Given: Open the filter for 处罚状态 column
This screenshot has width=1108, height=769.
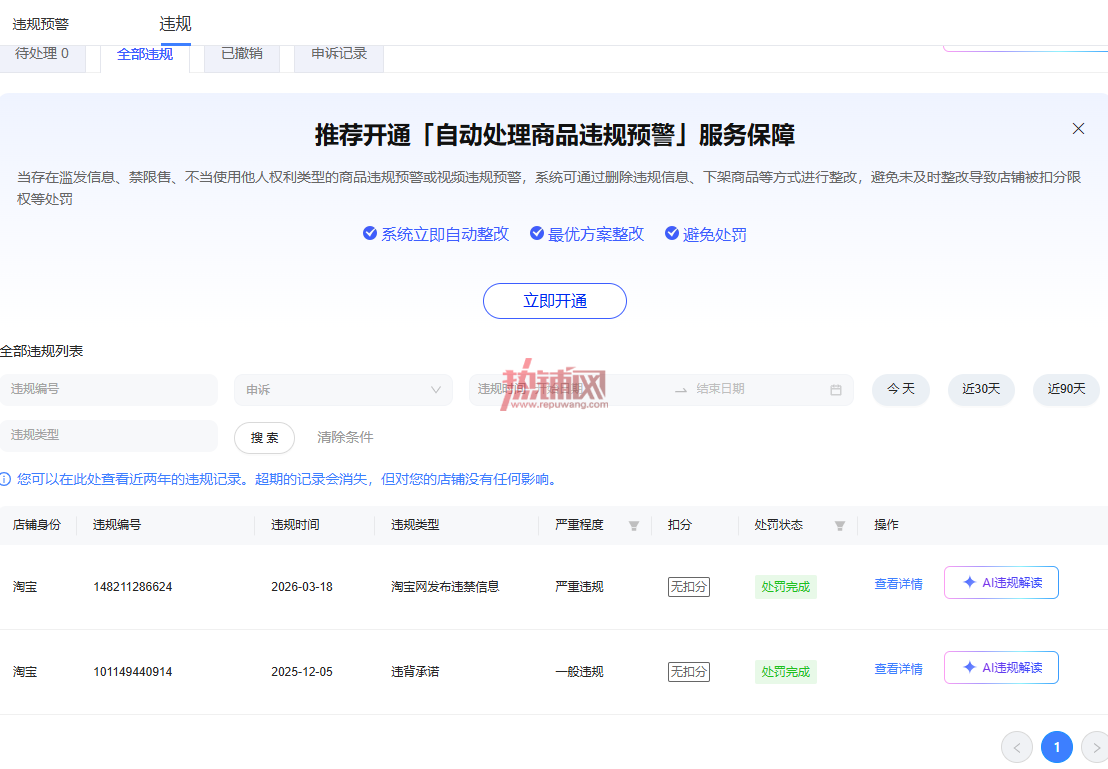Looking at the screenshot, I should 839,525.
